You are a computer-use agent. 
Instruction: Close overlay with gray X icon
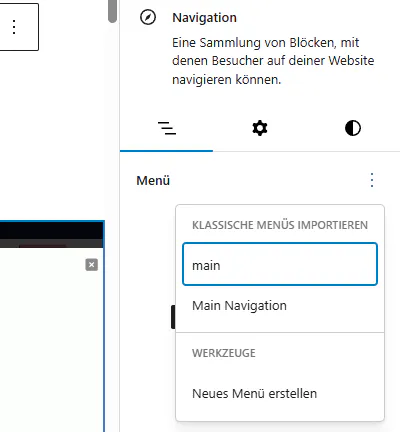(92, 265)
